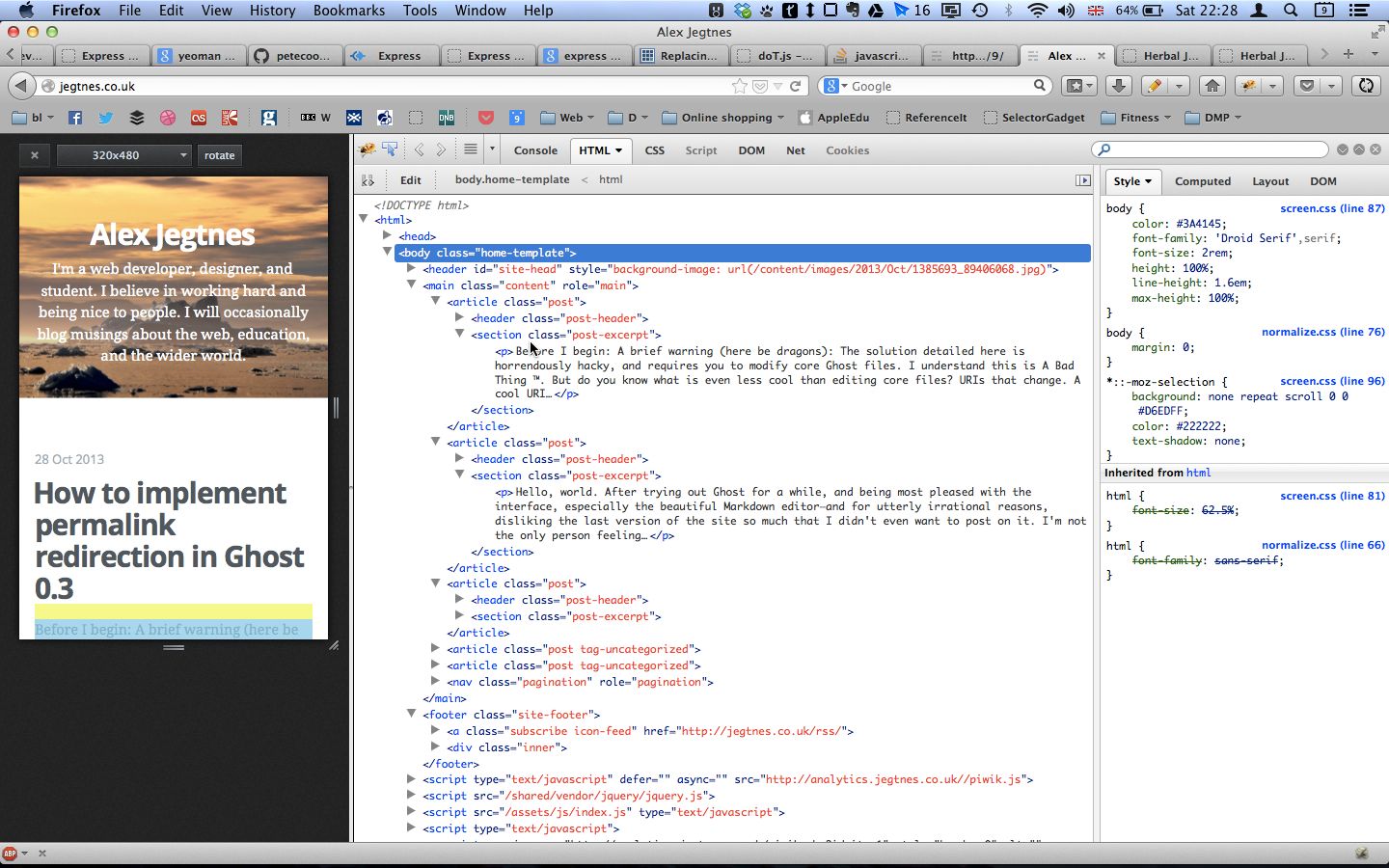Select the html breadcrumb
1389x868 pixels.
pos(611,179)
